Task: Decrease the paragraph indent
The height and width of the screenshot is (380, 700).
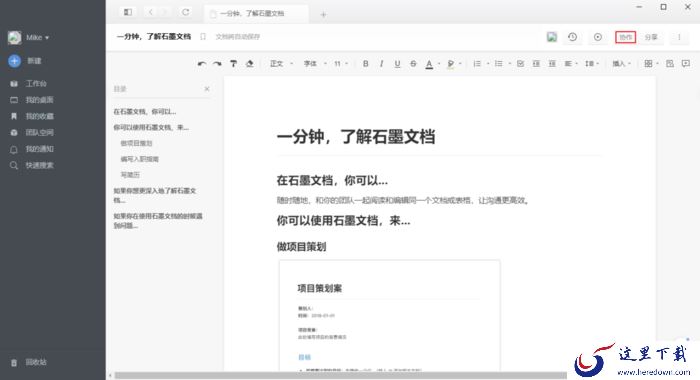Action: (x=536, y=64)
